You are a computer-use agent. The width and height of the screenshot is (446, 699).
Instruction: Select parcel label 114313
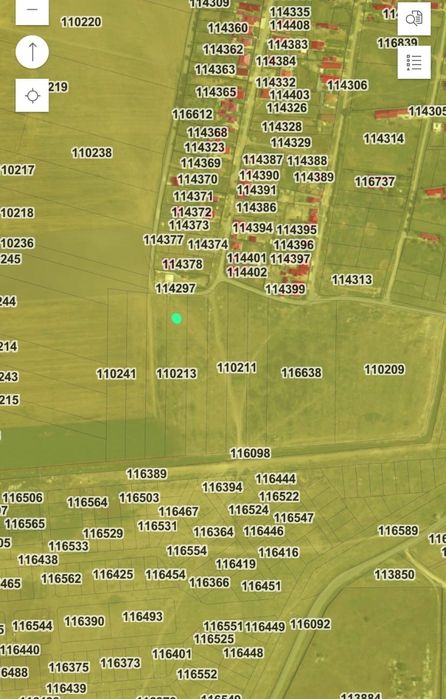coord(352,280)
